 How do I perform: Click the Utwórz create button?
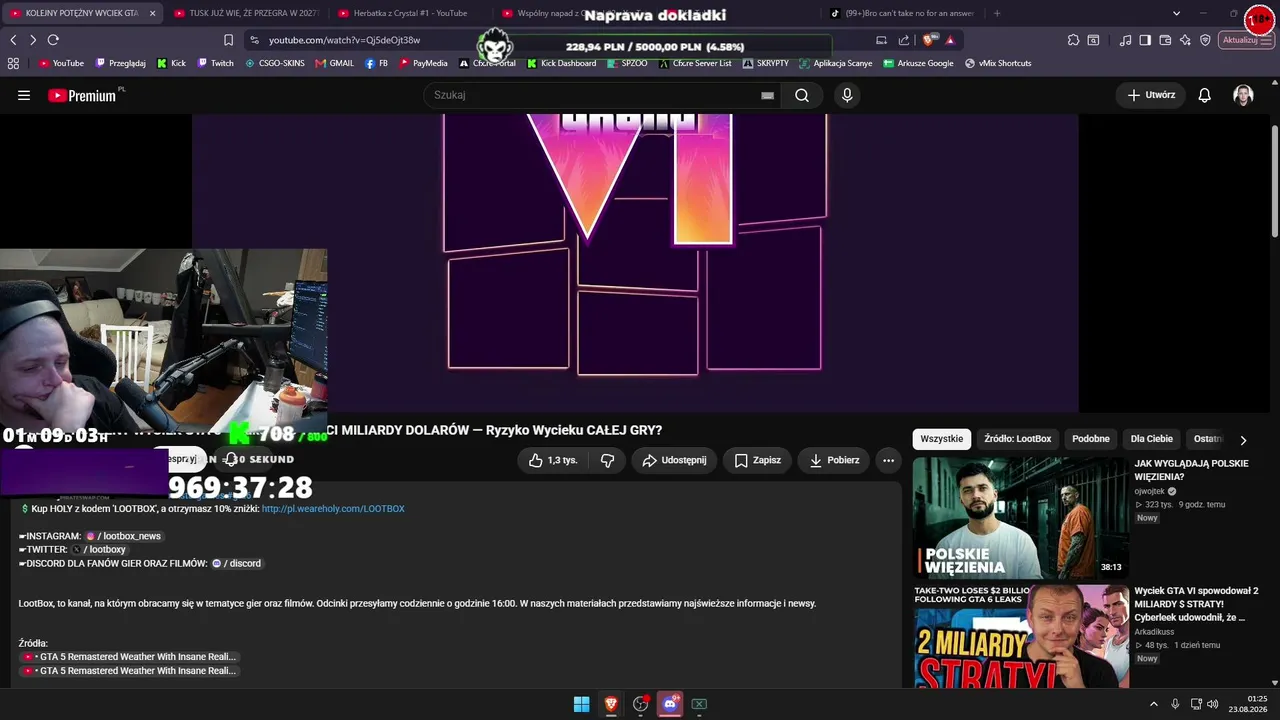click(x=1150, y=95)
